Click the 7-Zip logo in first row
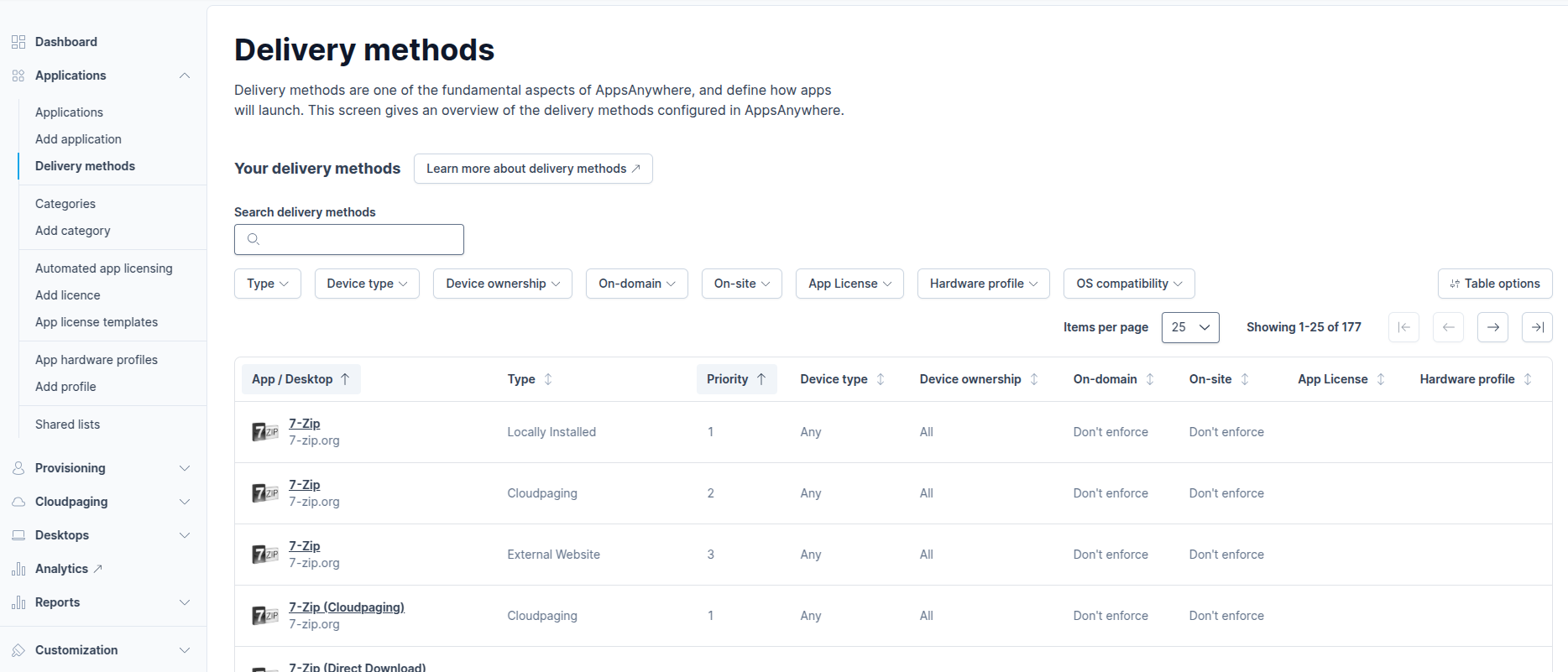 pos(265,432)
